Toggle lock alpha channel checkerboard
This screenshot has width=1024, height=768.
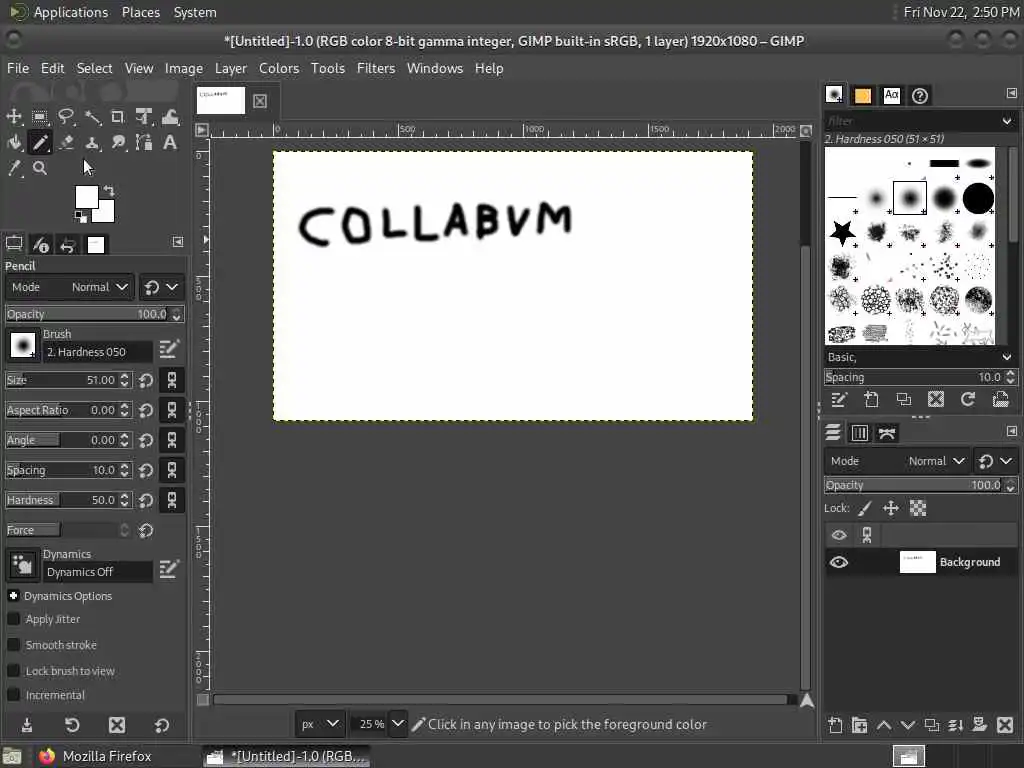coord(918,508)
